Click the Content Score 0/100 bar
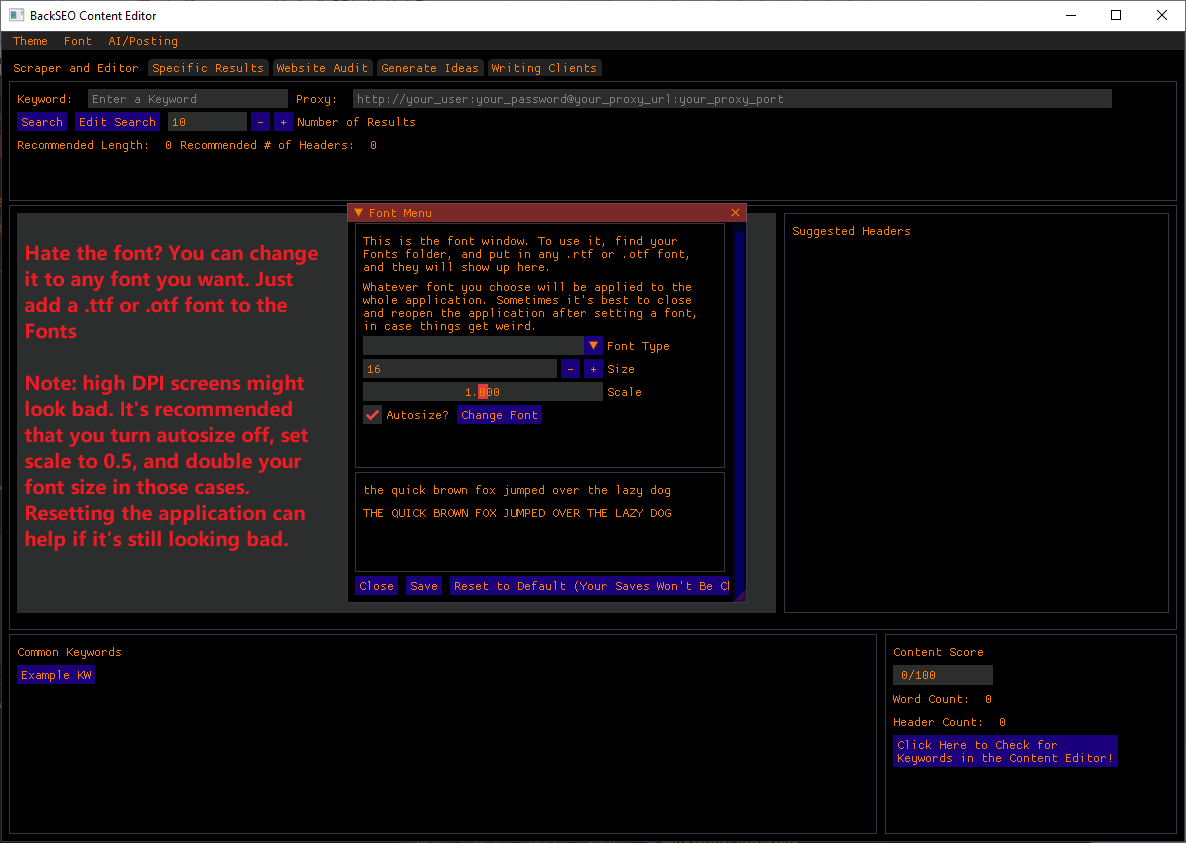The height and width of the screenshot is (843, 1186). pyautogui.click(x=942, y=675)
